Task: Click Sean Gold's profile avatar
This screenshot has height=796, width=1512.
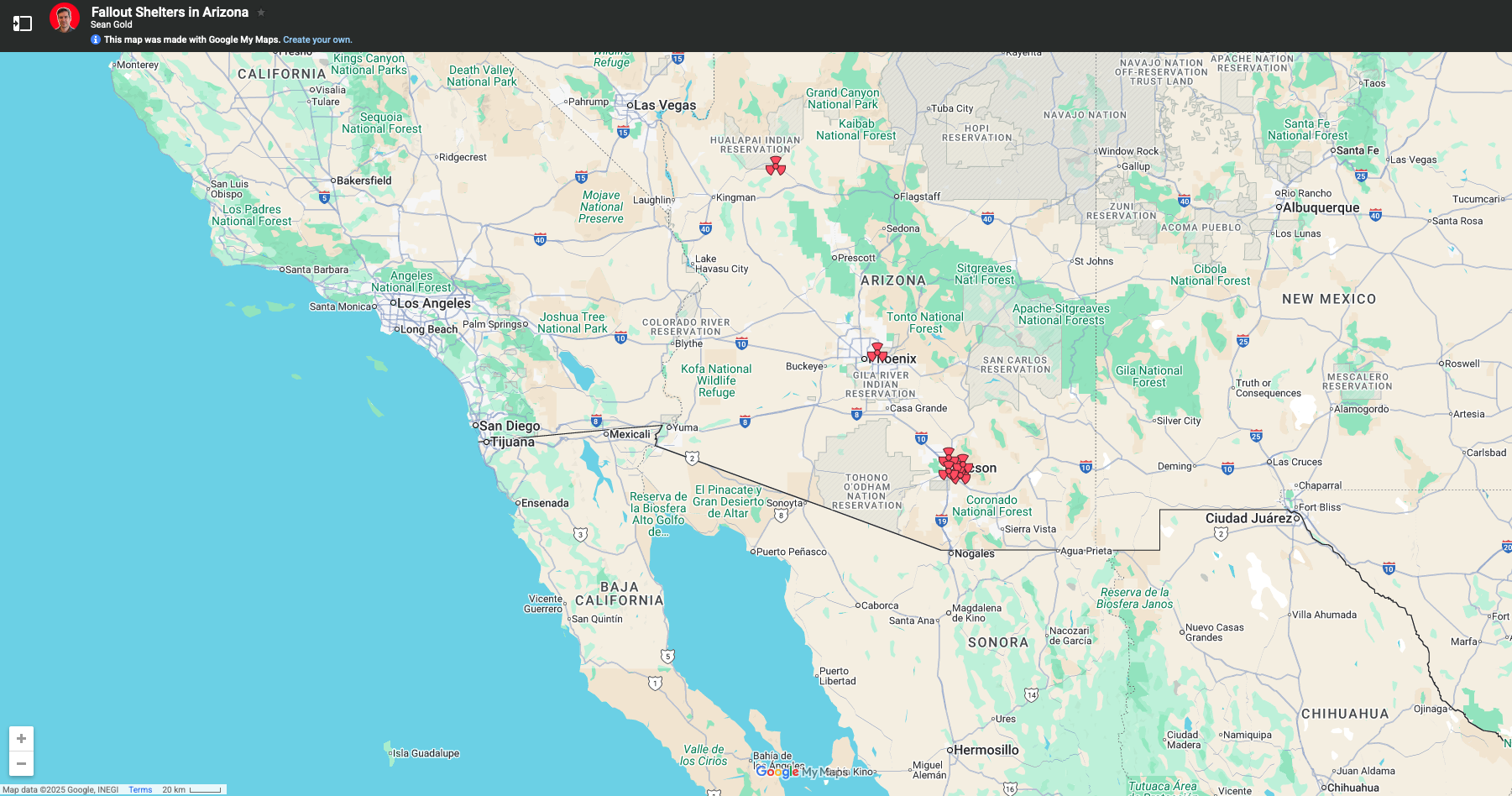Action: click(x=64, y=17)
